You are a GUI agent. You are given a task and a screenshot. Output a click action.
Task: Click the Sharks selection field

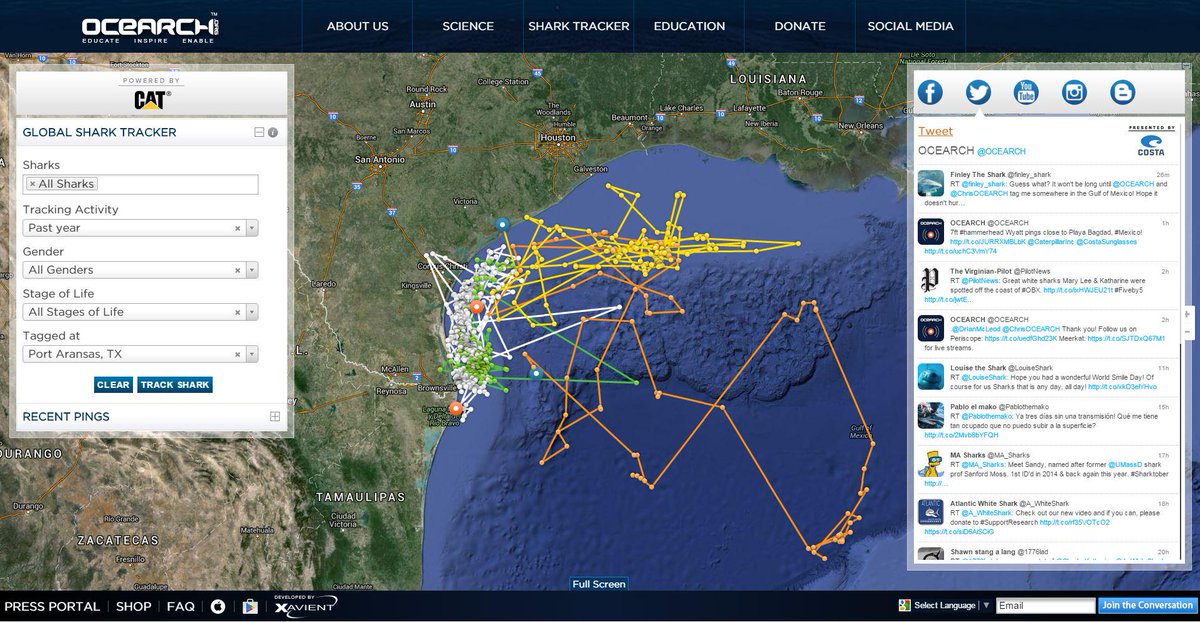(x=141, y=184)
